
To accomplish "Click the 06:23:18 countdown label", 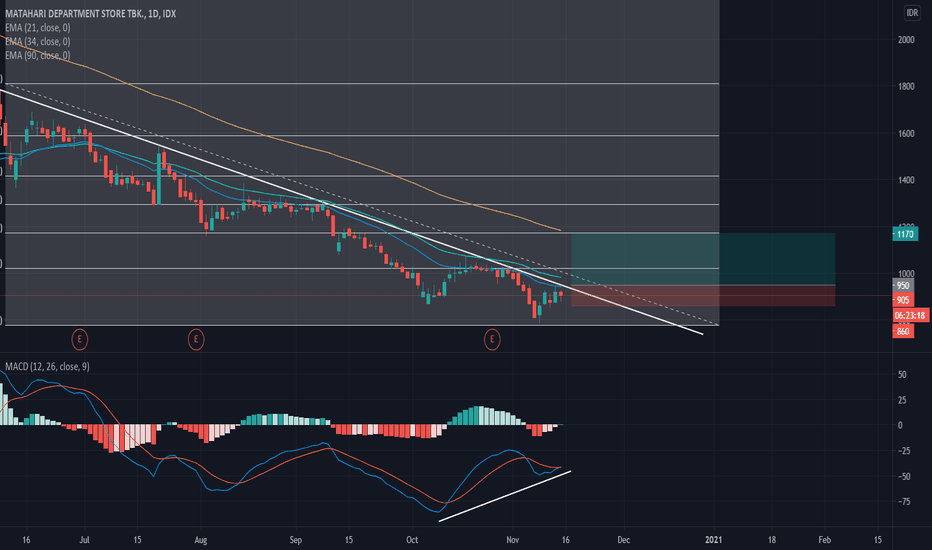I will 911,315.
